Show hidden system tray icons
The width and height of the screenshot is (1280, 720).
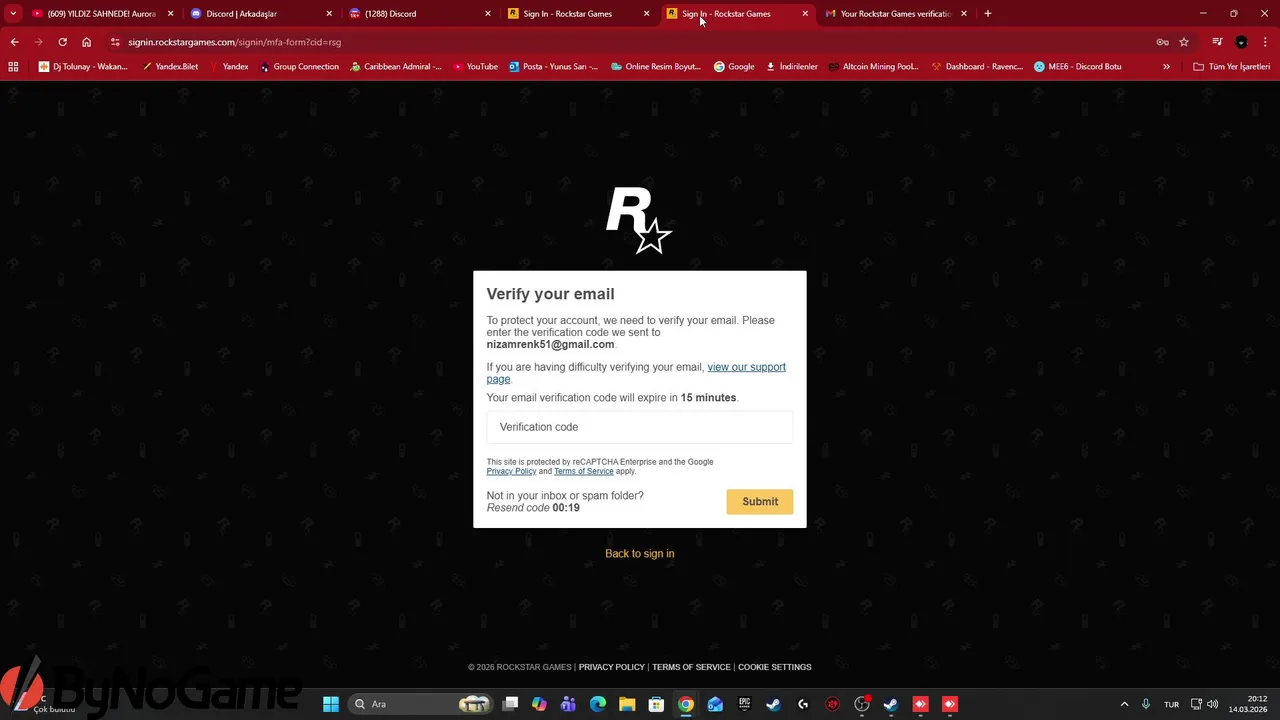pyautogui.click(x=1124, y=704)
